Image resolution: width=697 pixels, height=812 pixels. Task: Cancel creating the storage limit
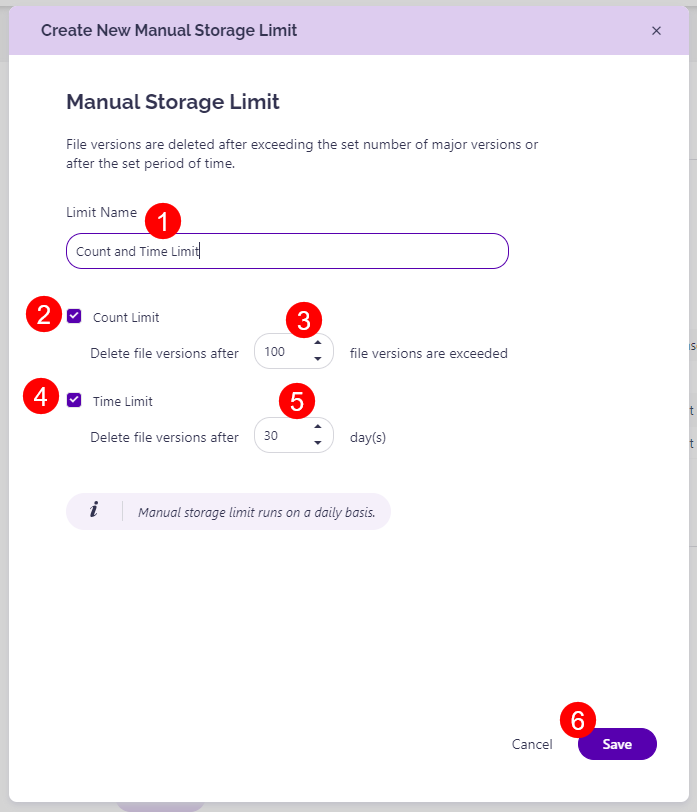coord(532,744)
